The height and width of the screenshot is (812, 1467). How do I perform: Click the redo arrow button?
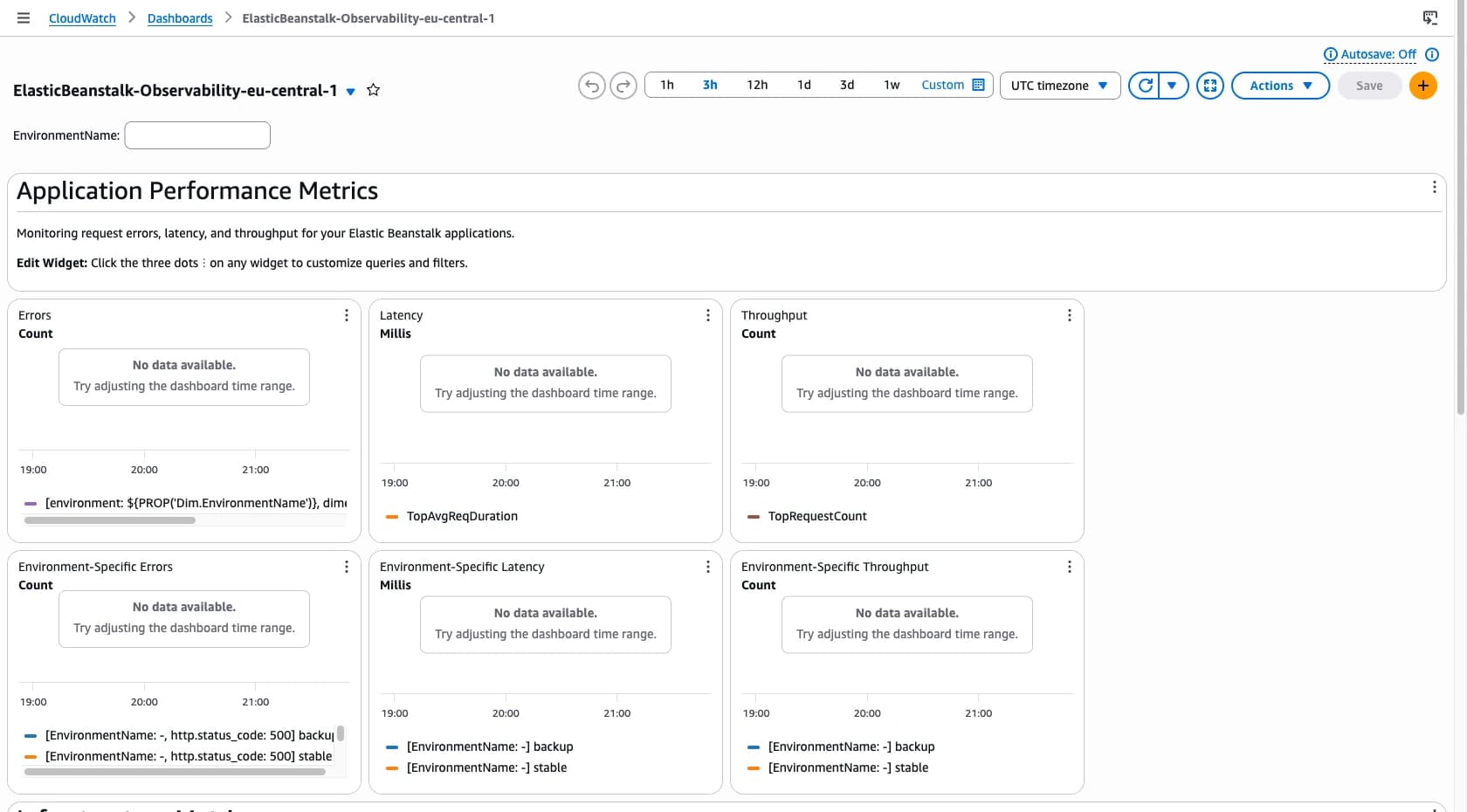(x=623, y=86)
